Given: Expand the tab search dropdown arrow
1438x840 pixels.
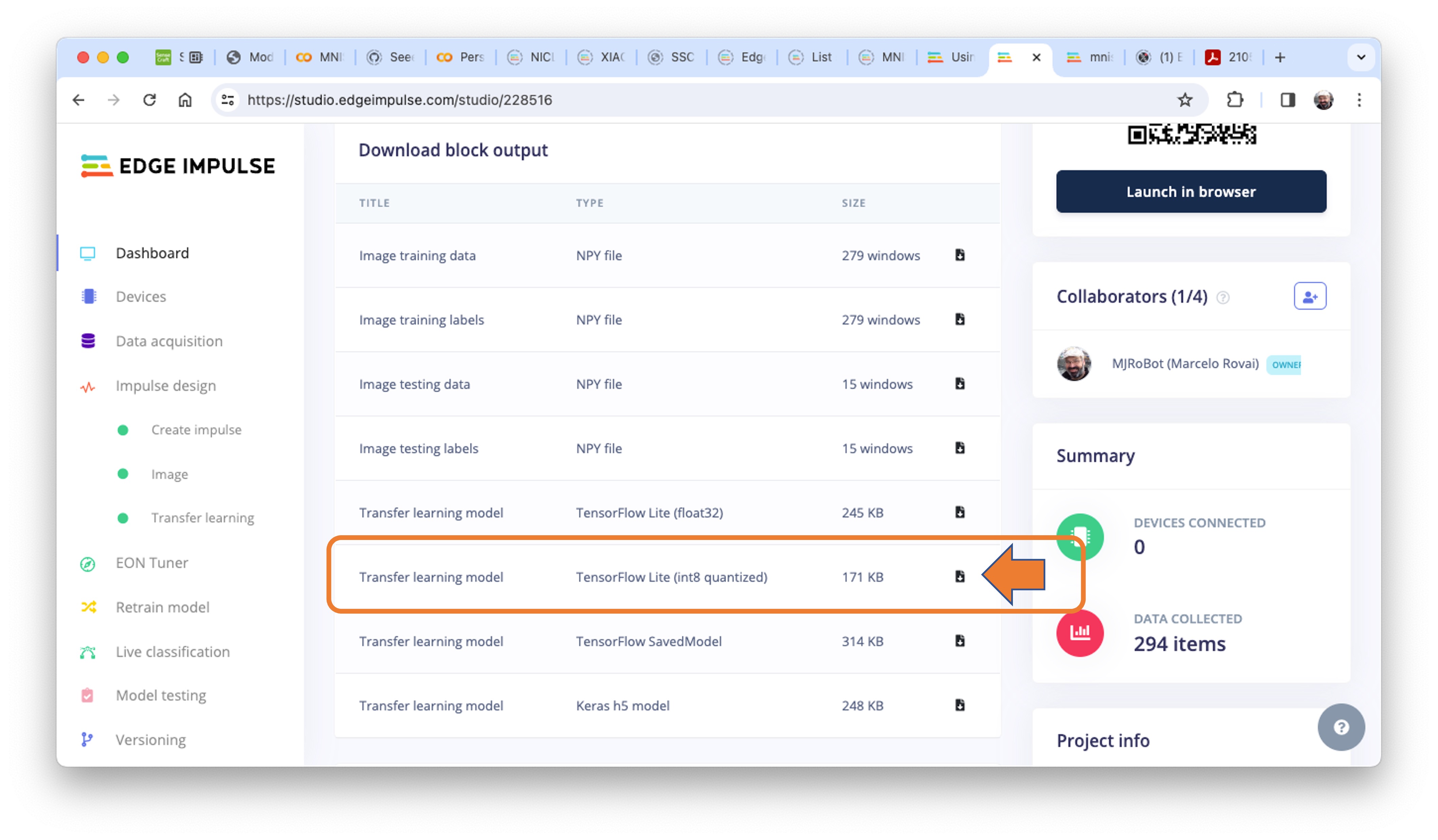Looking at the screenshot, I should [x=1361, y=57].
